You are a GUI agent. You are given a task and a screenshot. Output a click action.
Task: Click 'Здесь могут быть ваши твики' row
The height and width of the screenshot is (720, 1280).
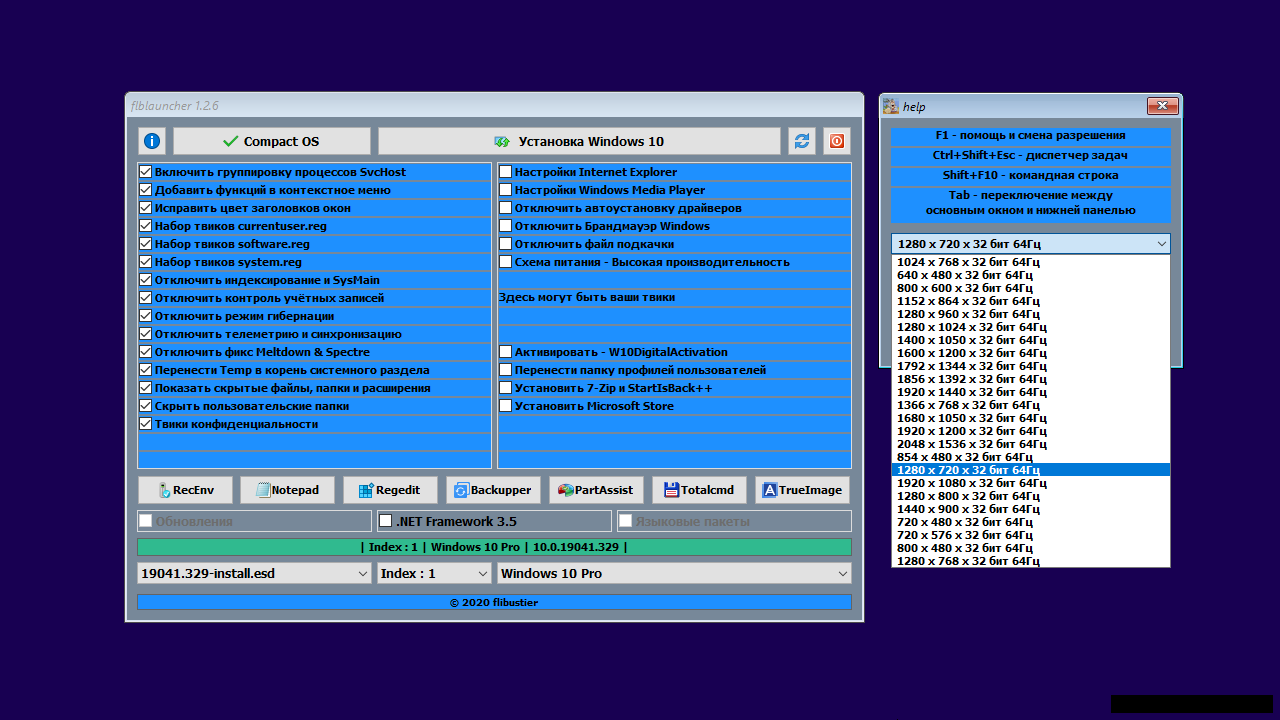674,298
